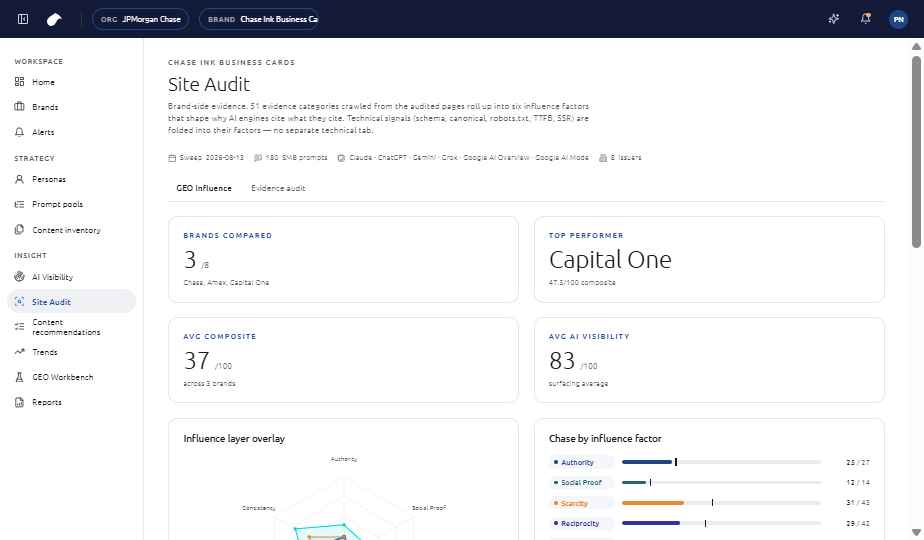Image resolution: width=924 pixels, height=540 pixels.
Task: Collapse the sidebar panel icon
Action: click(x=23, y=19)
